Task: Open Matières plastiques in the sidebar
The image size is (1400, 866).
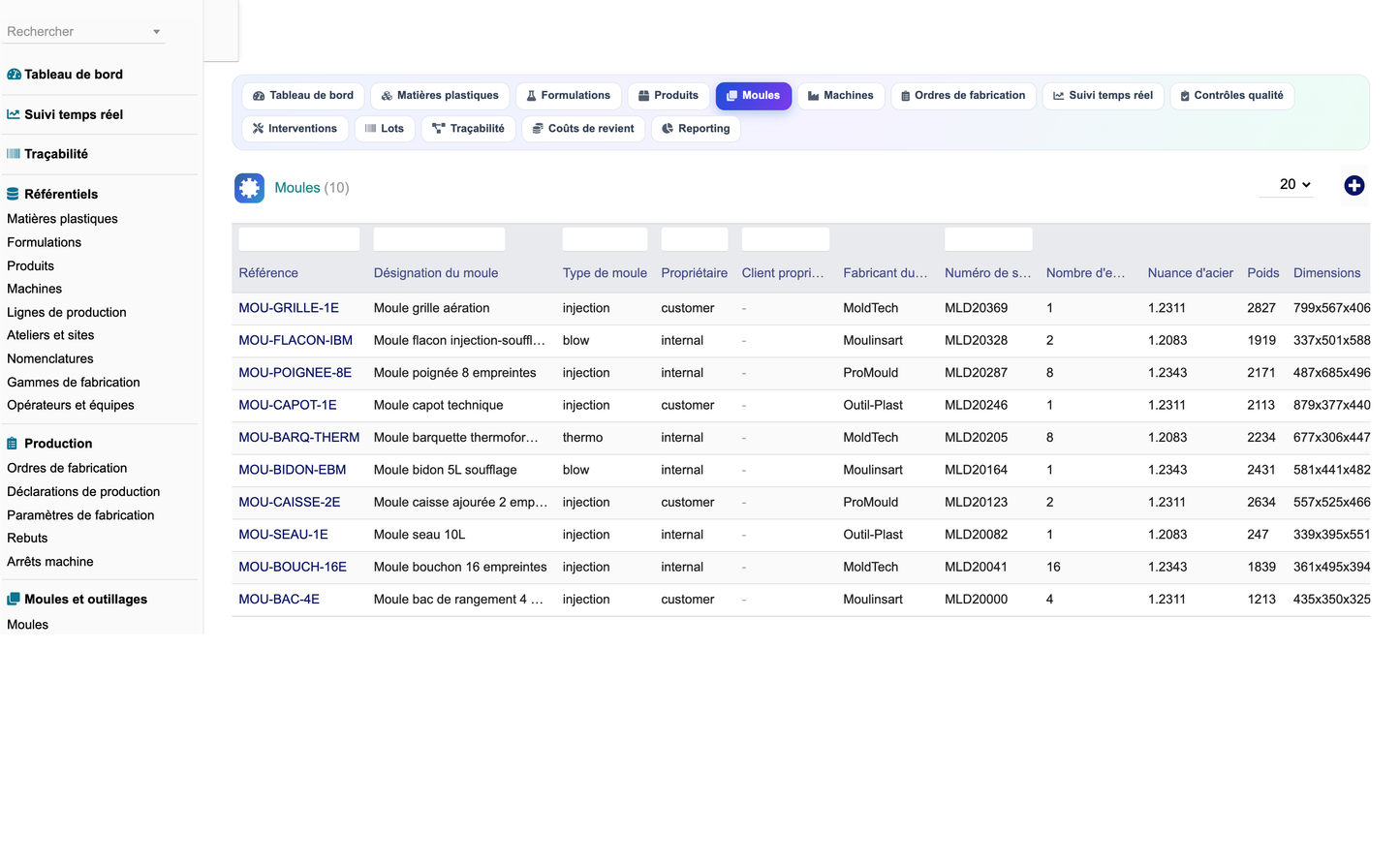Action: click(x=62, y=219)
